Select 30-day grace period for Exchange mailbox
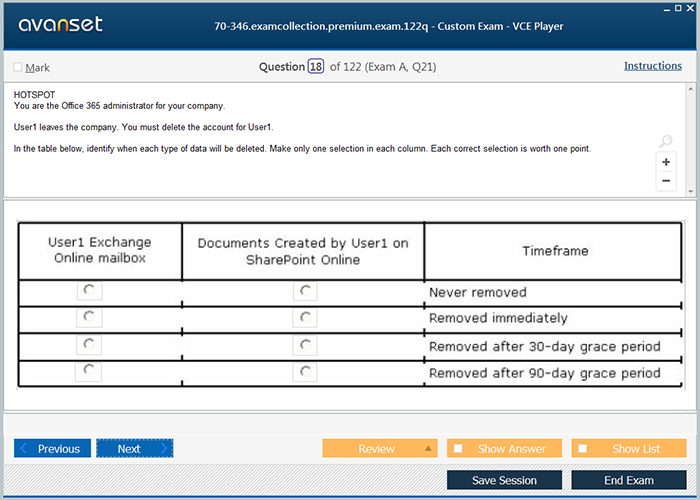 click(x=89, y=345)
